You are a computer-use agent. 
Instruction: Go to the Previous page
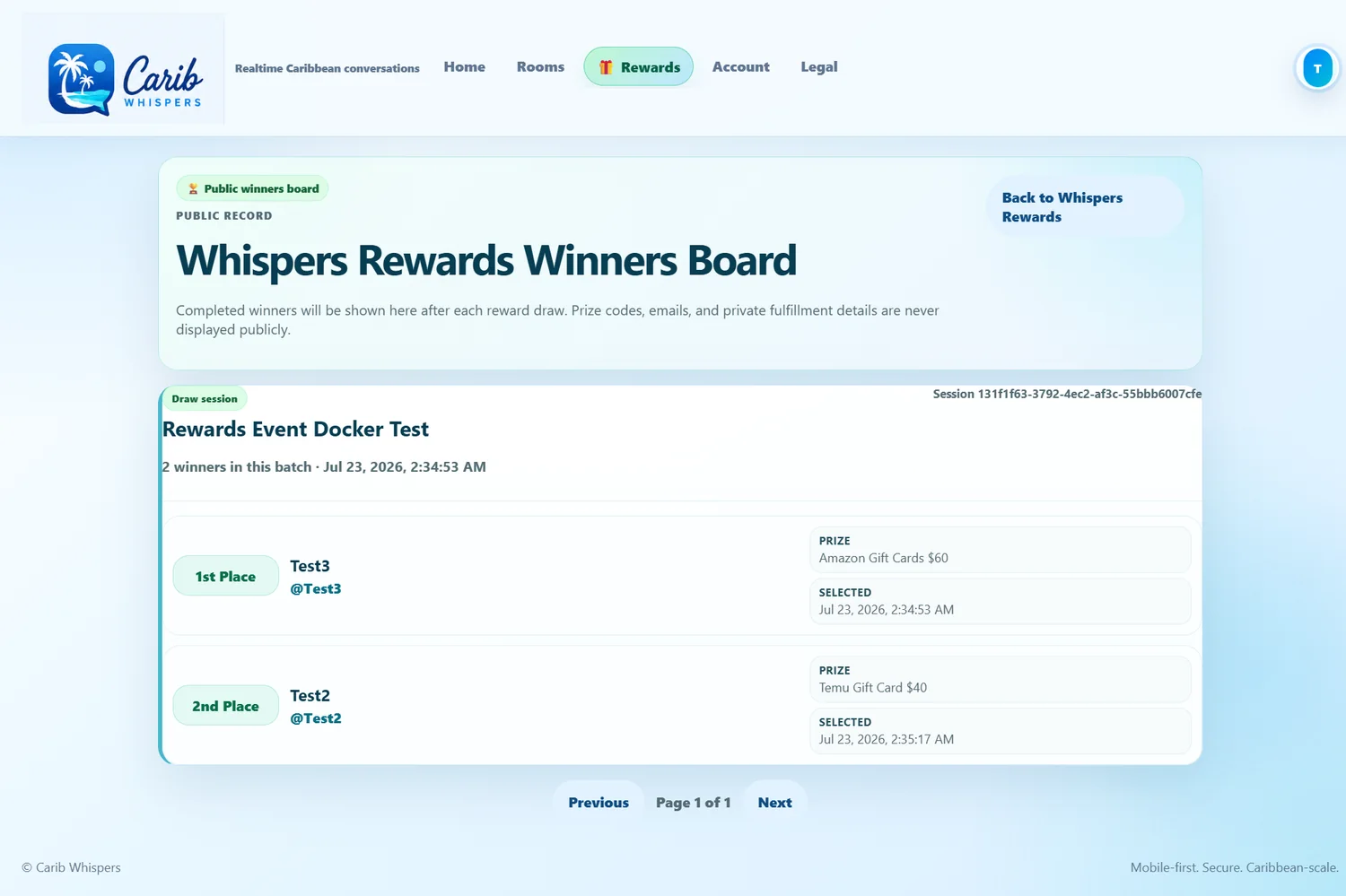tap(599, 803)
